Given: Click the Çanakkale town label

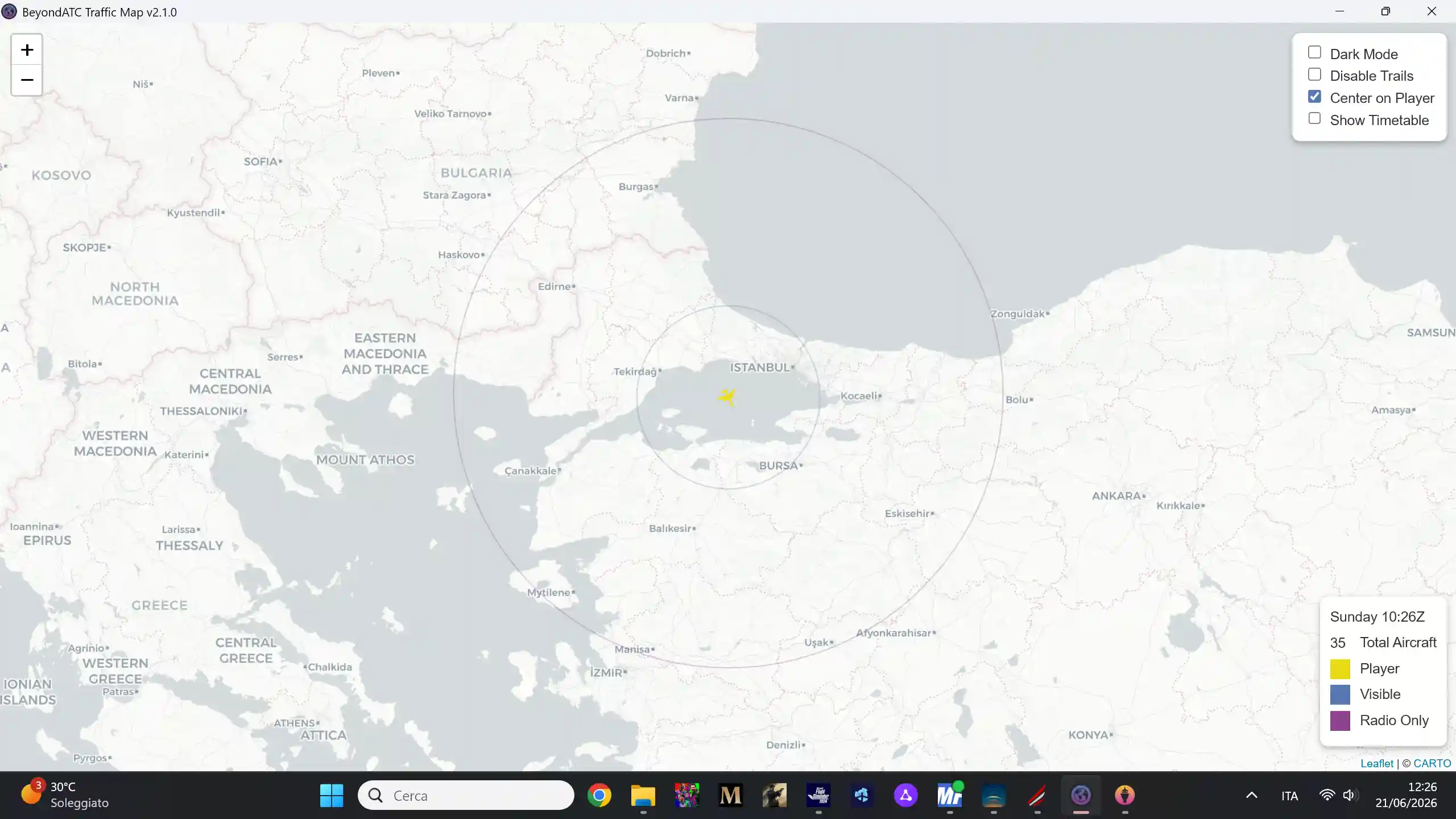Looking at the screenshot, I should pyautogui.click(x=531, y=471).
